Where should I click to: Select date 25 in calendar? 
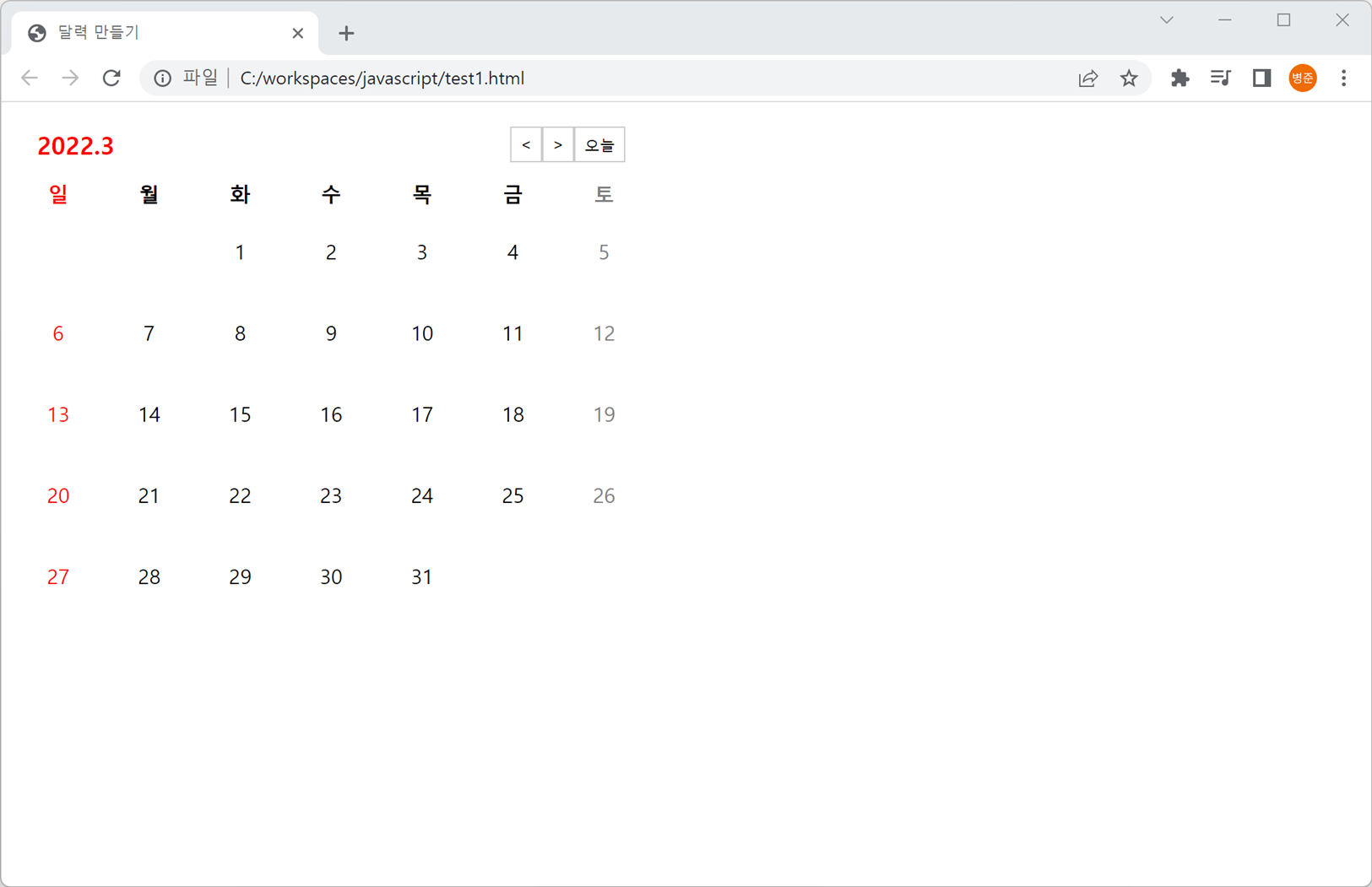512,495
